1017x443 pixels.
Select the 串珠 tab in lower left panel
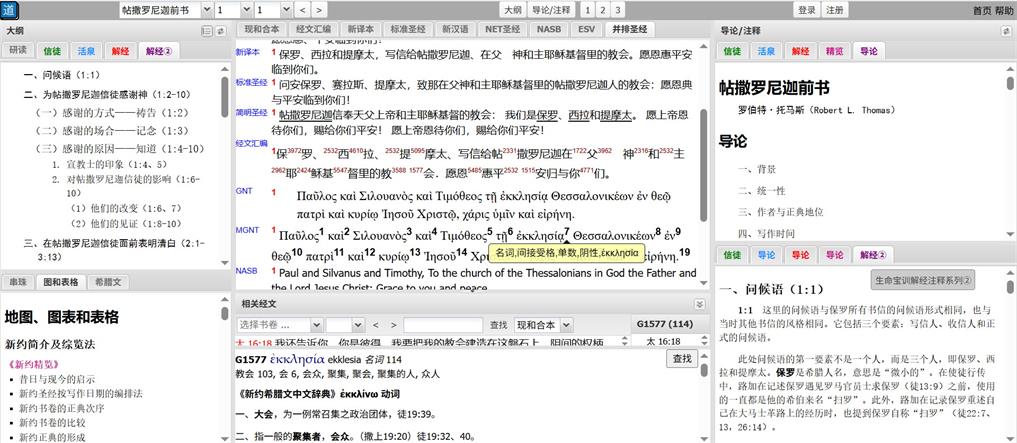(18, 282)
